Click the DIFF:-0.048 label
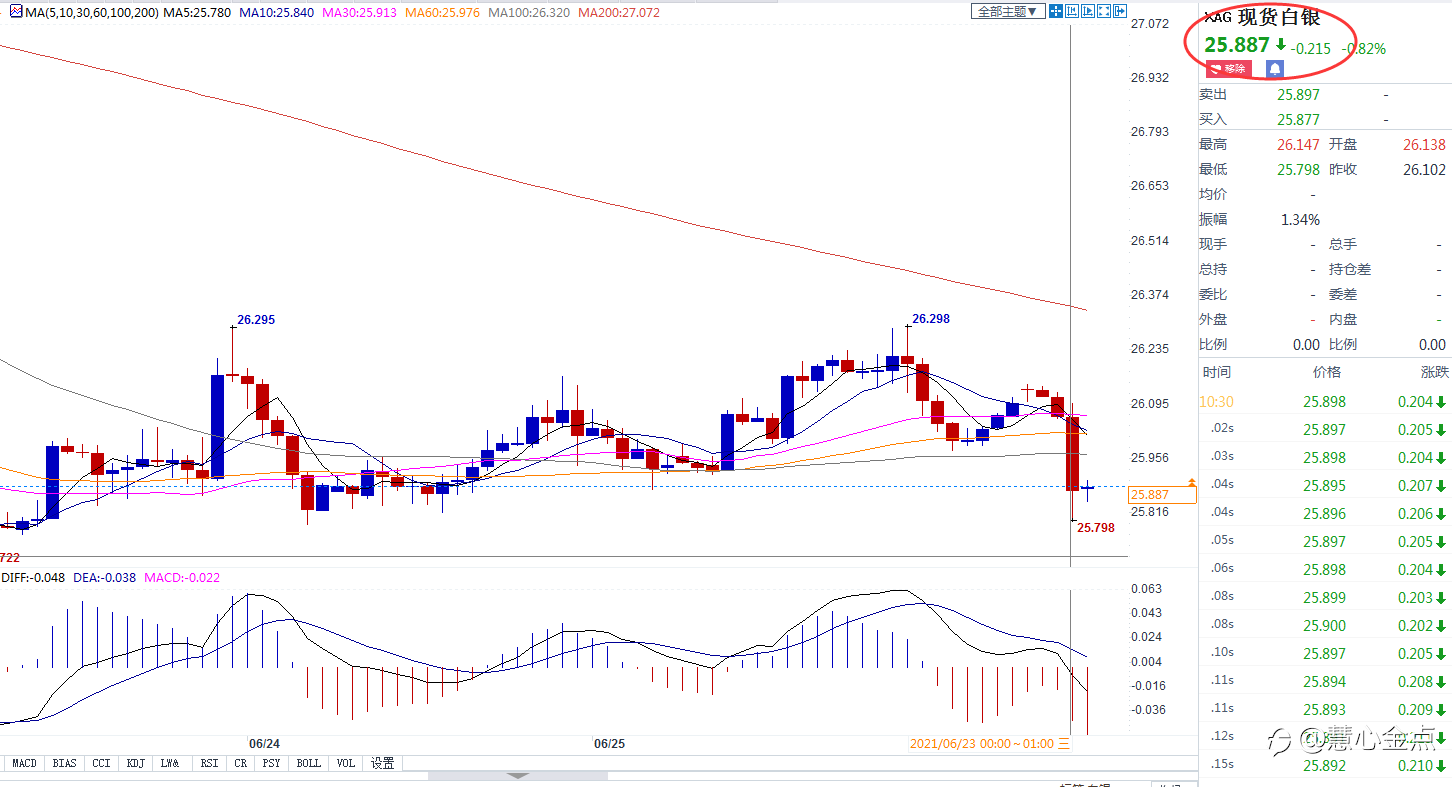This screenshot has height=787, width=1452. (33, 578)
